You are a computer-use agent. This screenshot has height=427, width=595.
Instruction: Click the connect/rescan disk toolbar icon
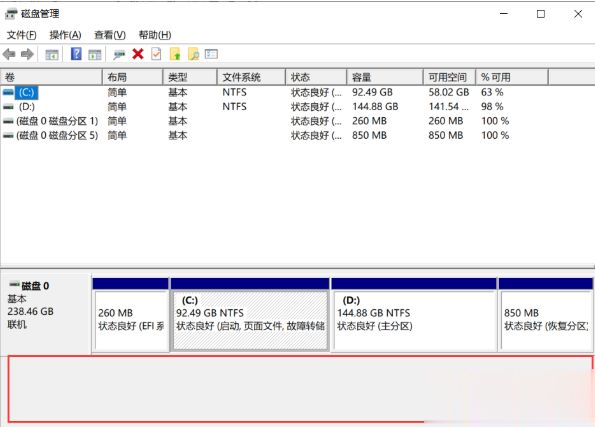point(119,55)
